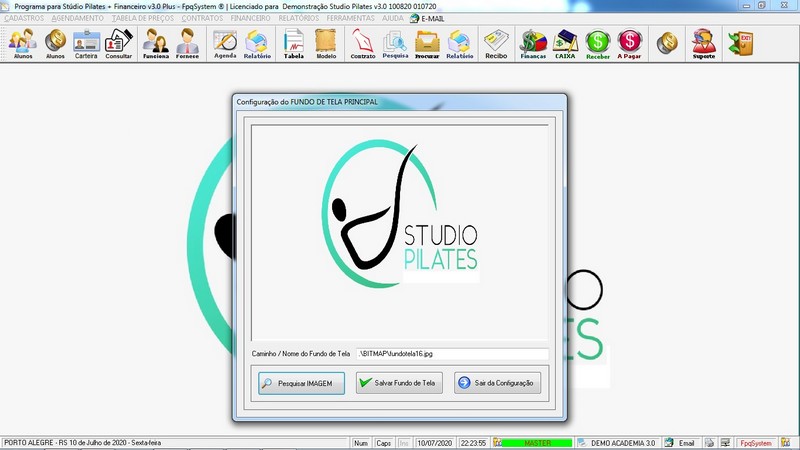Open the CADASTROS menu
Screen dimensions: 800x450
24,18
